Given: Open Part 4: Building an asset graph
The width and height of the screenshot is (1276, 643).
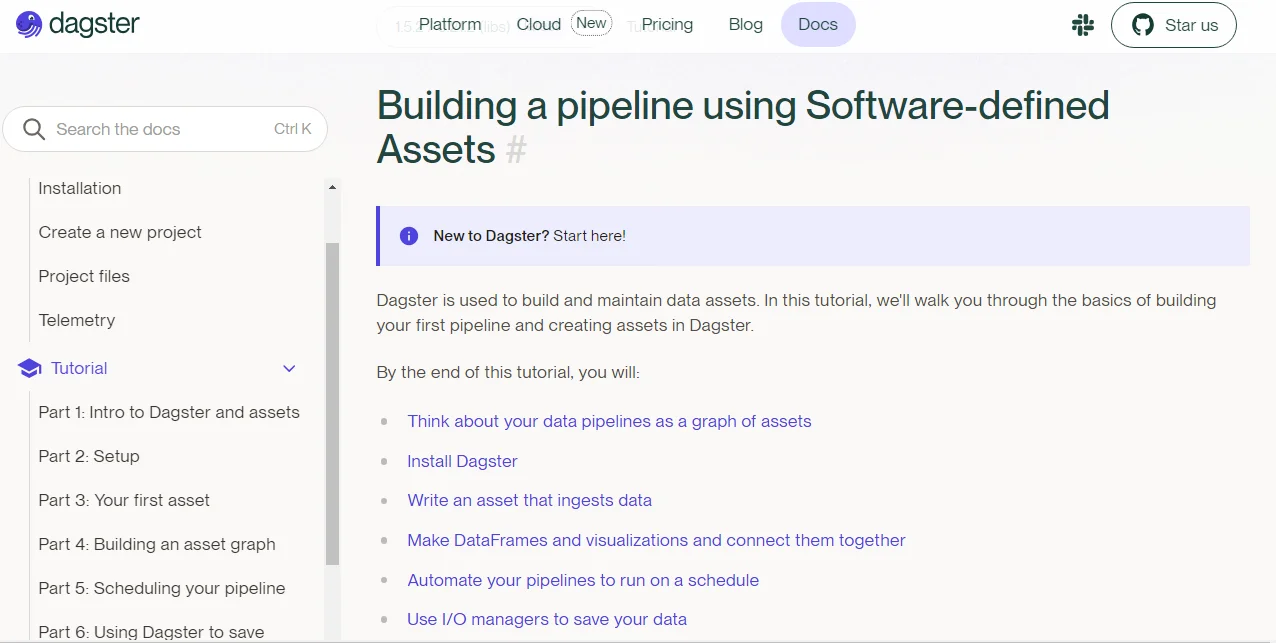Looking at the screenshot, I should (157, 544).
